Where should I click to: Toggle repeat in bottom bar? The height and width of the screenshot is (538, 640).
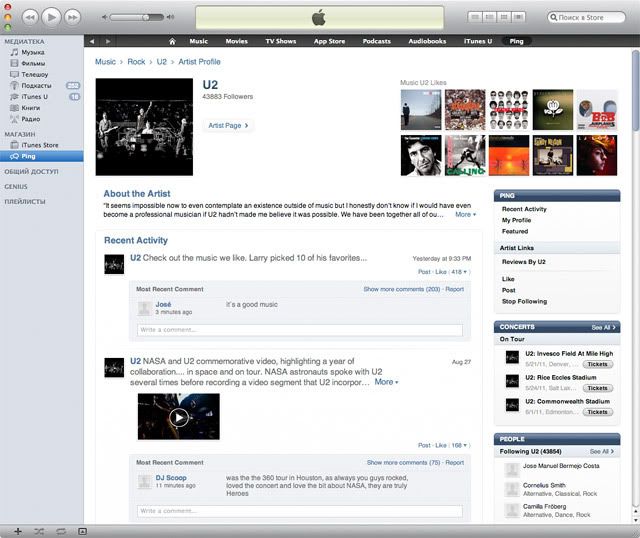tap(61, 531)
